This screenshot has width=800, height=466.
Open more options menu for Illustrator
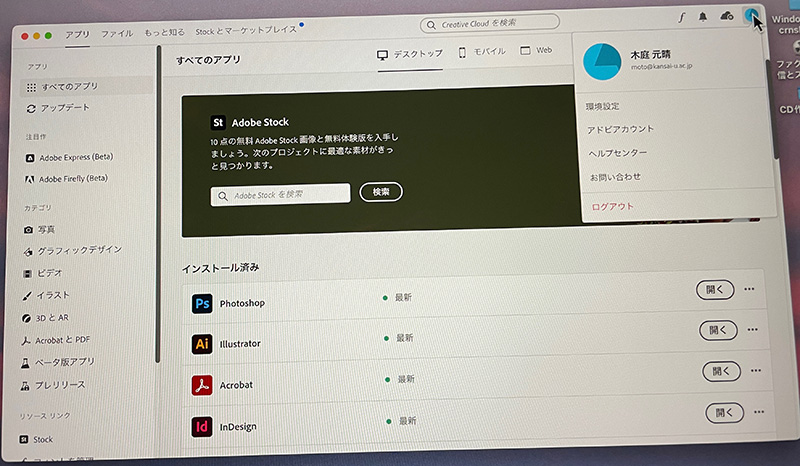[753, 330]
